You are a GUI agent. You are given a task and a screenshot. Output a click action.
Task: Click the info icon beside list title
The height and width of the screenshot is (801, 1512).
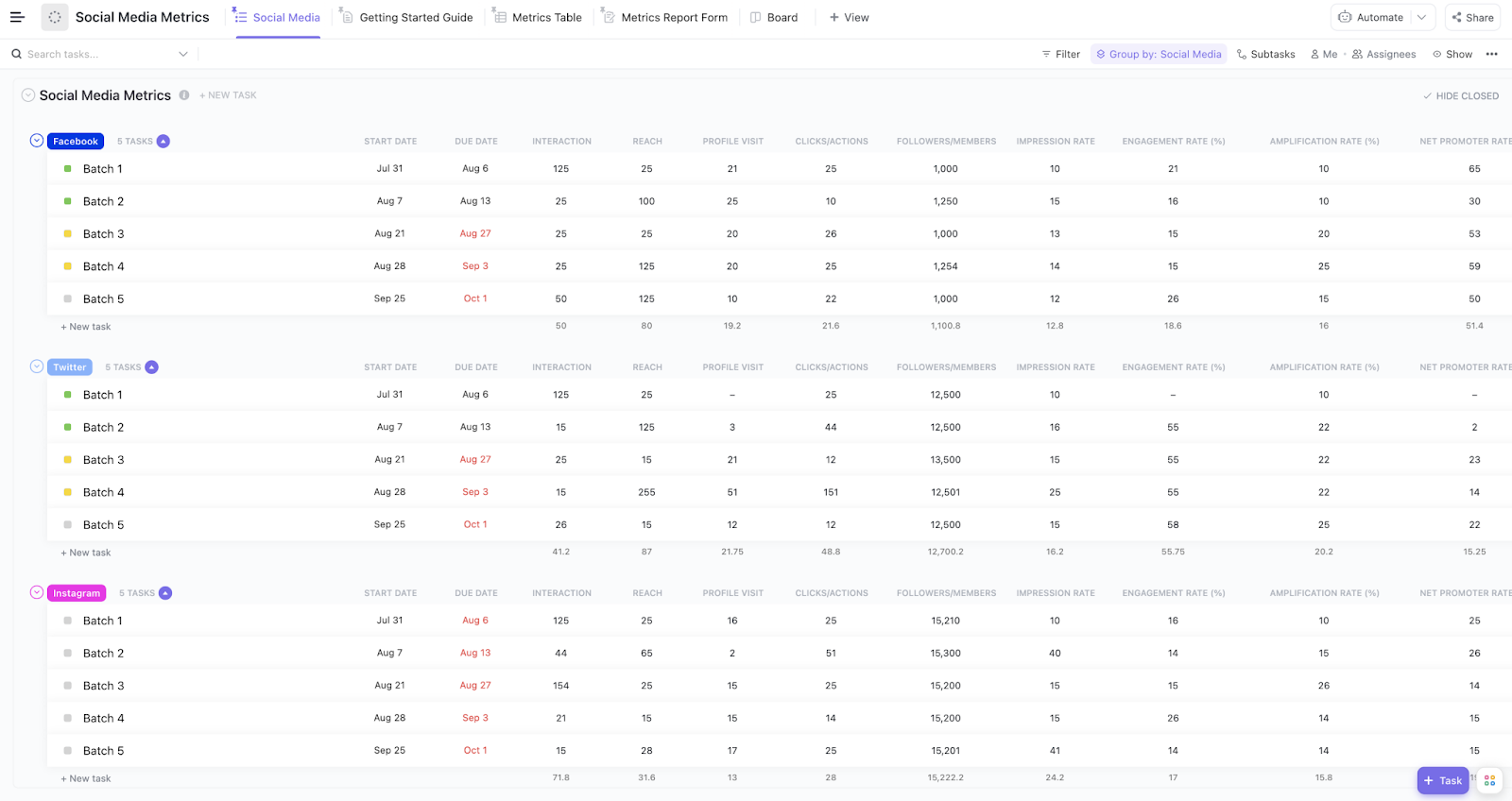tap(184, 95)
